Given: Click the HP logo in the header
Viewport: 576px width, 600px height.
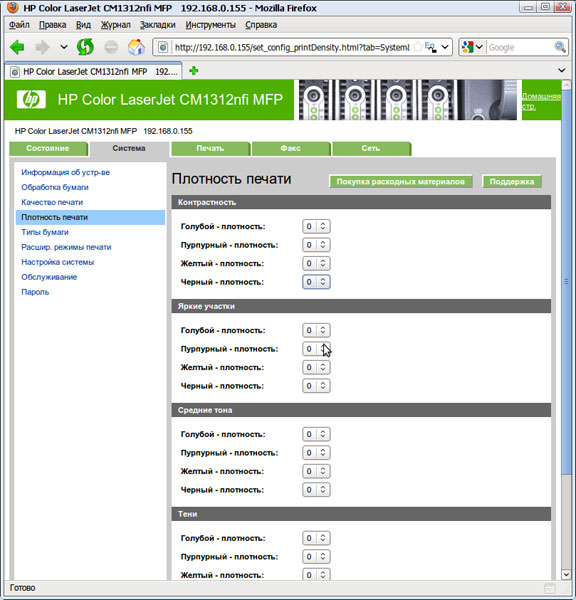Looking at the screenshot, I should click(31, 99).
